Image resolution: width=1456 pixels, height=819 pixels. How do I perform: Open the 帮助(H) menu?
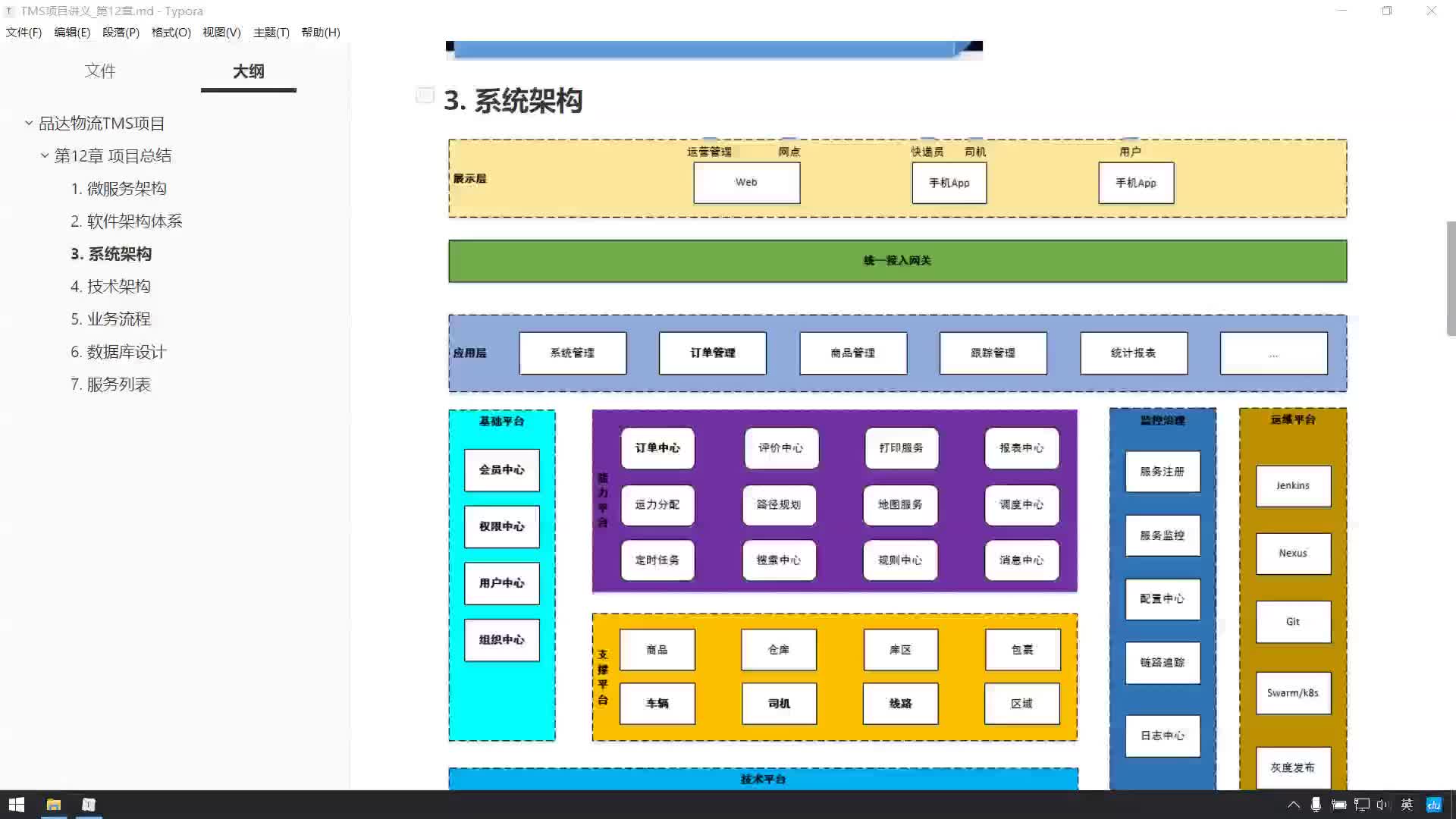pos(321,32)
